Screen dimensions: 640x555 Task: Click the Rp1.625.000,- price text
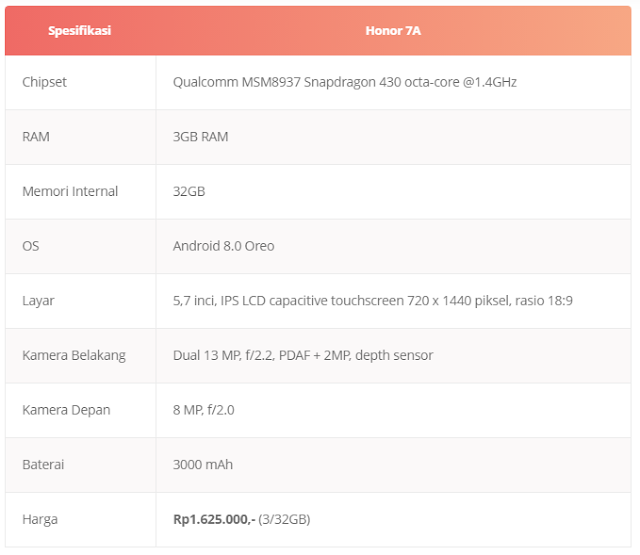(x=214, y=519)
